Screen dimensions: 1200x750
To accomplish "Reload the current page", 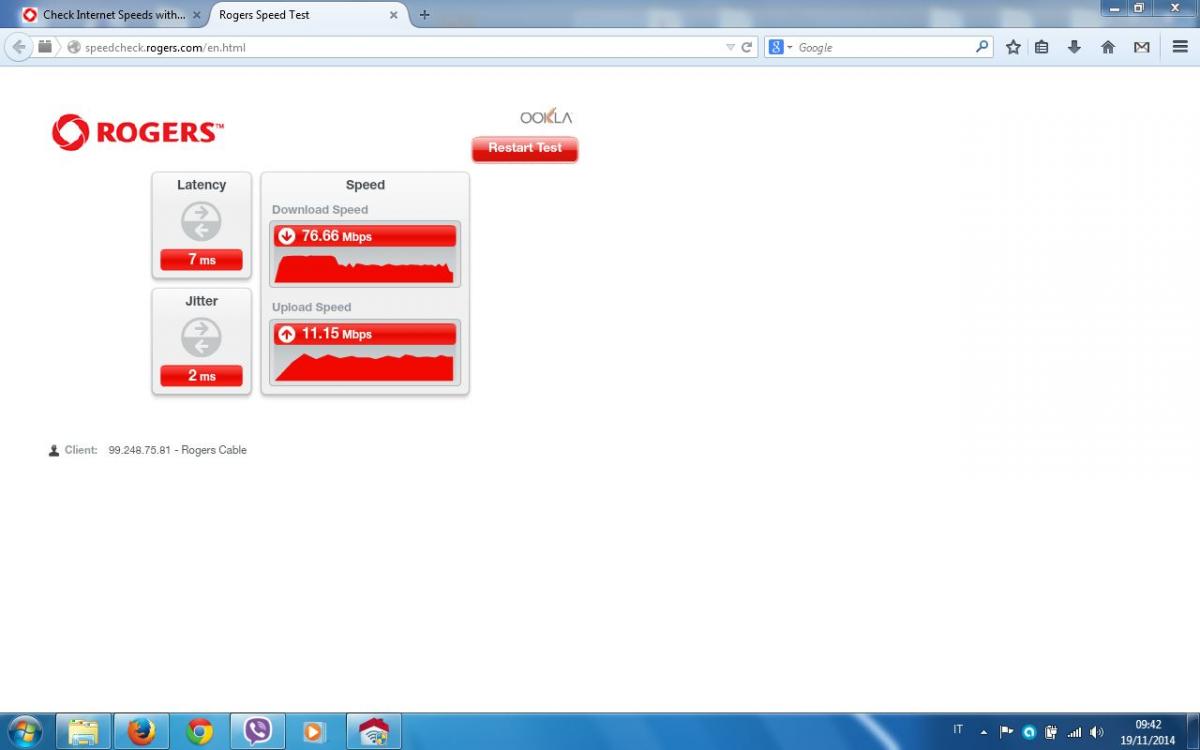I will click(746, 47).
